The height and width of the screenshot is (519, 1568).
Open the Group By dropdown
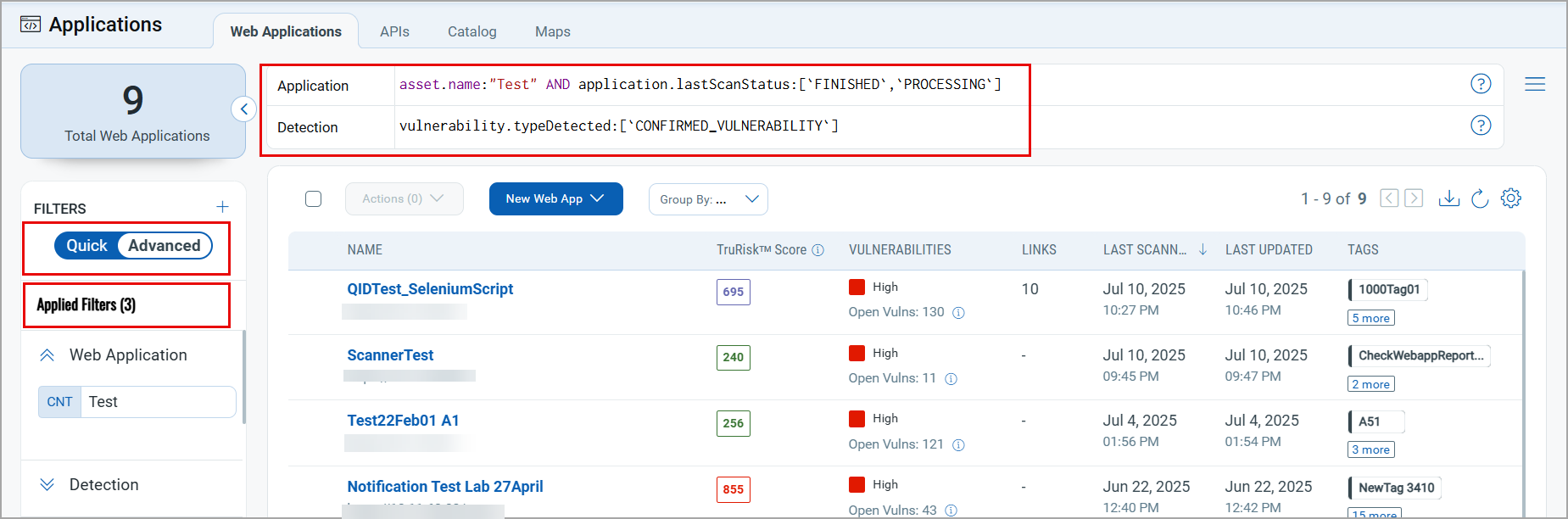(708, 199)
